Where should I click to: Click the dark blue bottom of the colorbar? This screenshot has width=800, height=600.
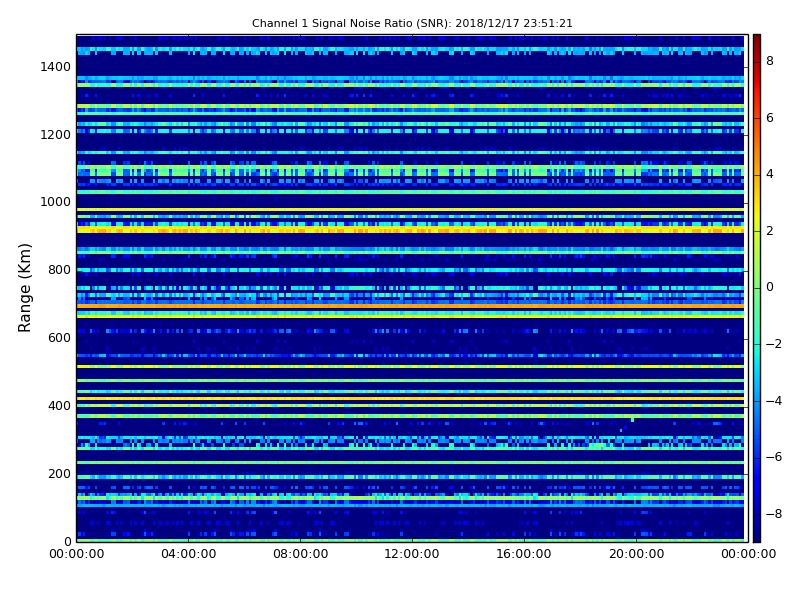click(x=757, y=533)
